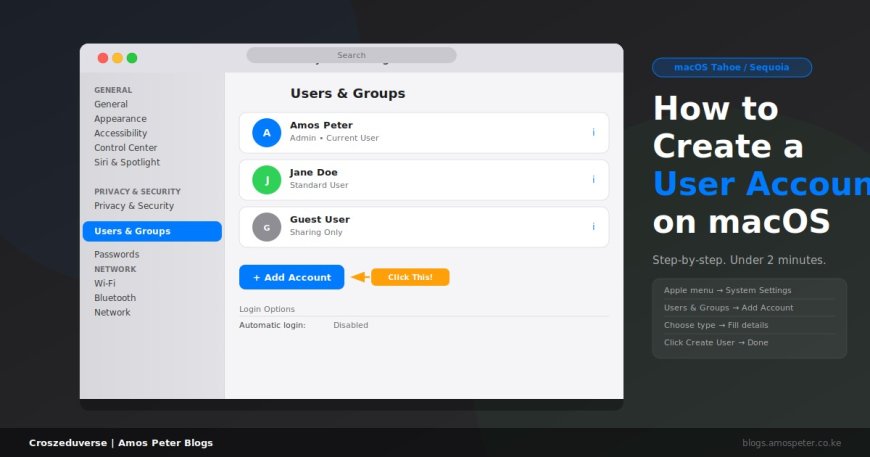Viewport: 870px width, 457px height.
Task: Open blogs.amospeter.co.ke link
Action: point(791,443)
